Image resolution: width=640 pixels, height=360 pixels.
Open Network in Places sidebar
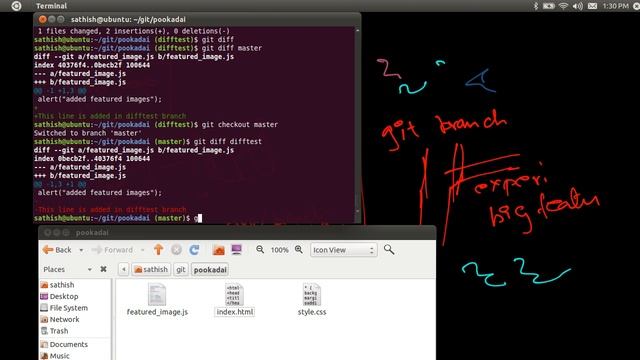click(60, 319)
